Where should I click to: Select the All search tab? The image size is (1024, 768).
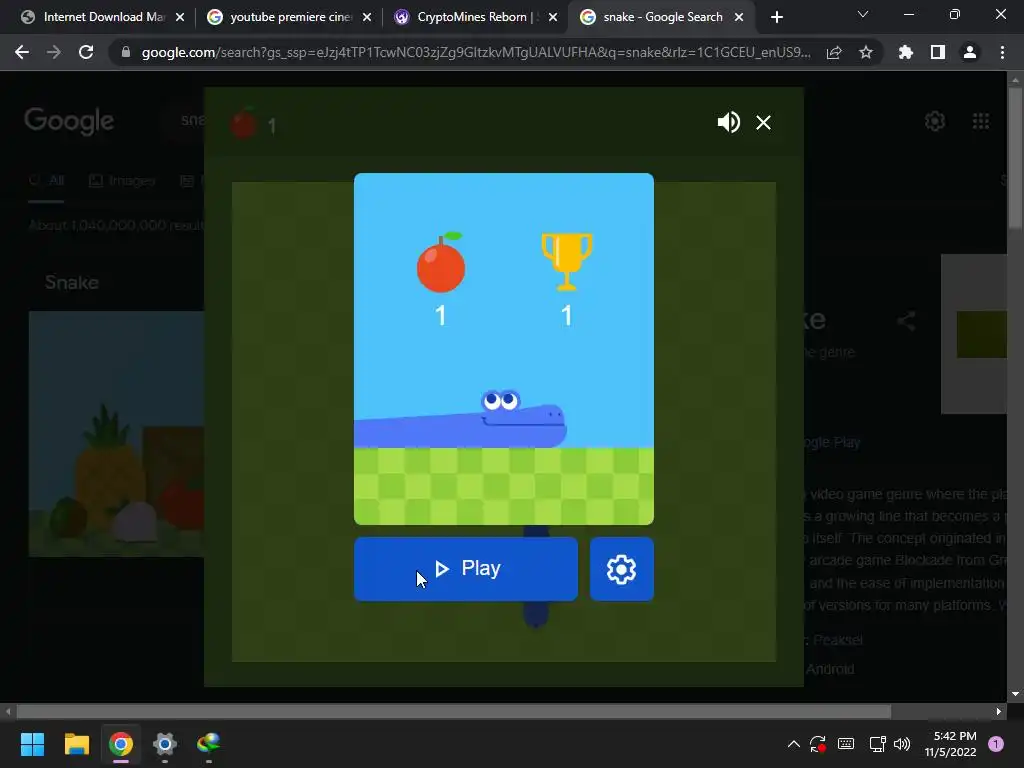coord(47,181)
